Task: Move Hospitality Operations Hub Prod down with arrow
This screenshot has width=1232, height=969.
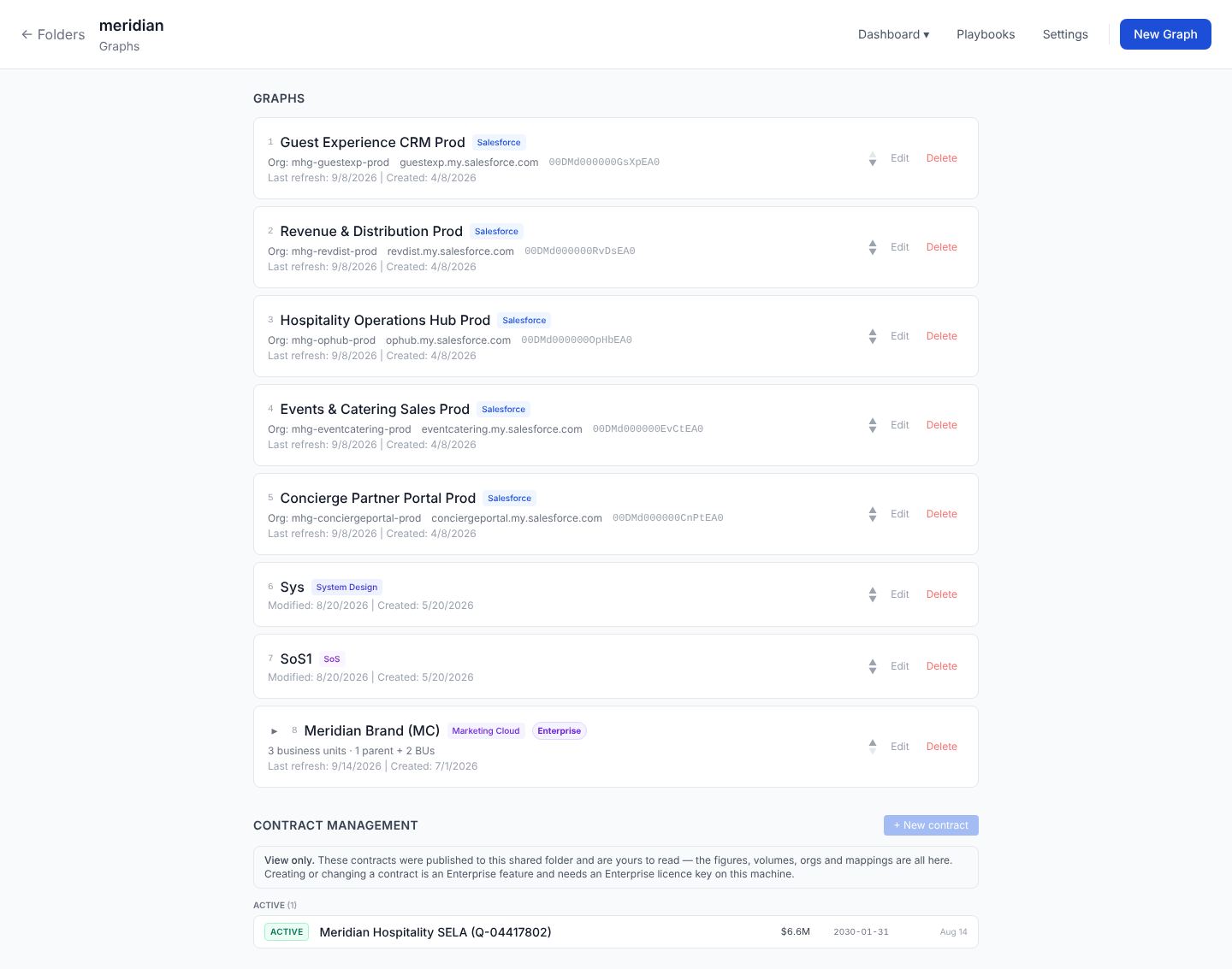Action: coord(873,340)
